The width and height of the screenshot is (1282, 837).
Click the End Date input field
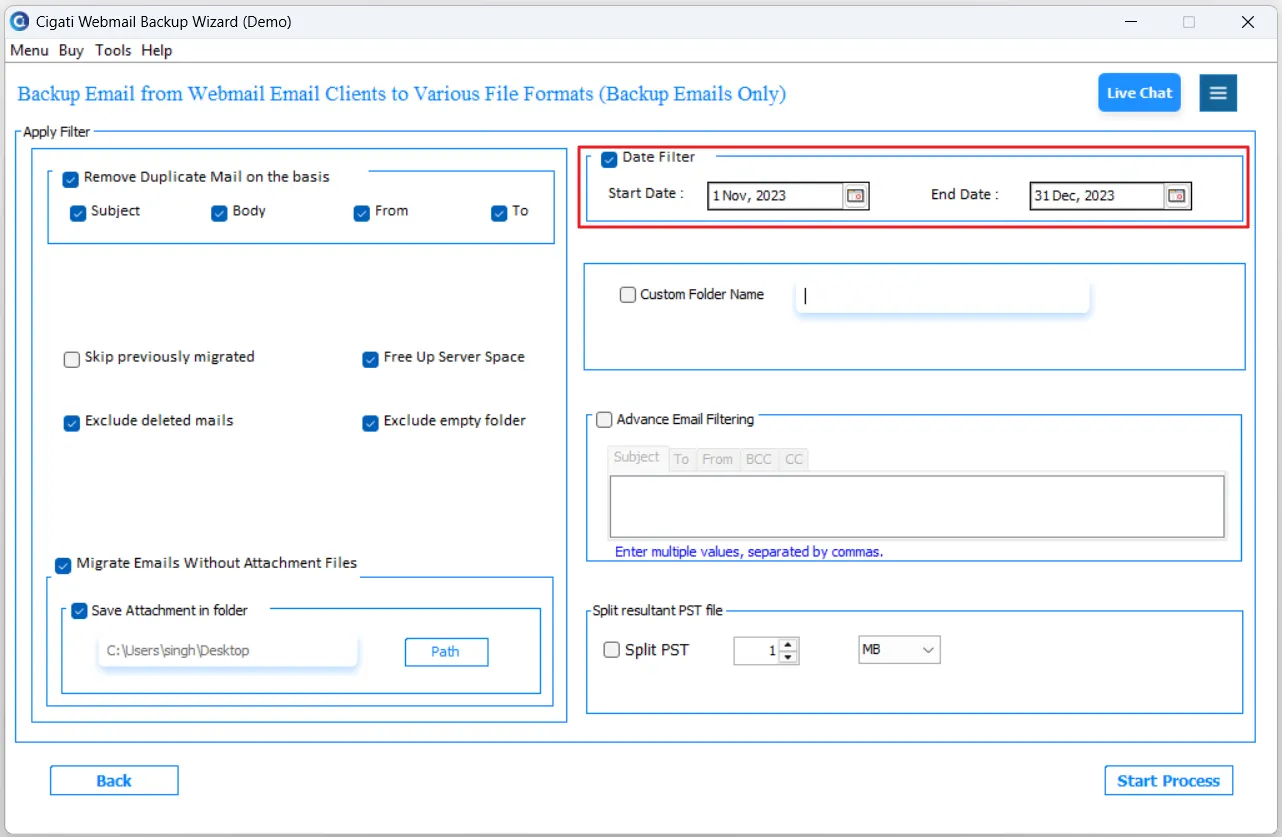(1097, 196)
